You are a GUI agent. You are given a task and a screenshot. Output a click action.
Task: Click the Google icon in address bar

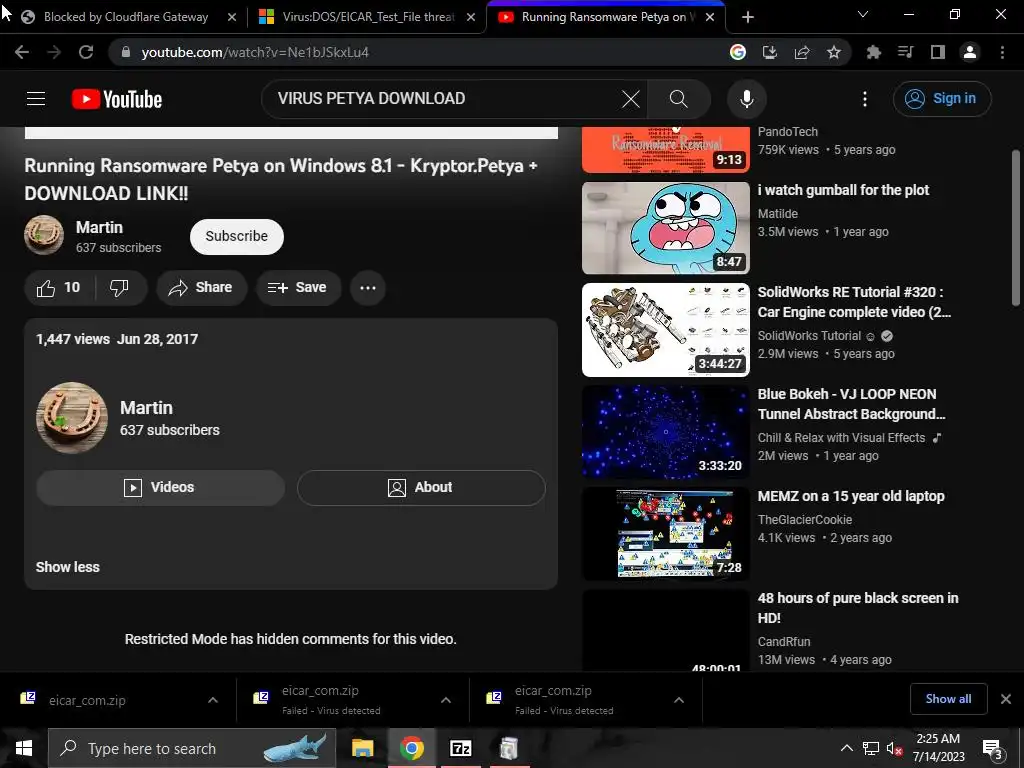(738, 52)
